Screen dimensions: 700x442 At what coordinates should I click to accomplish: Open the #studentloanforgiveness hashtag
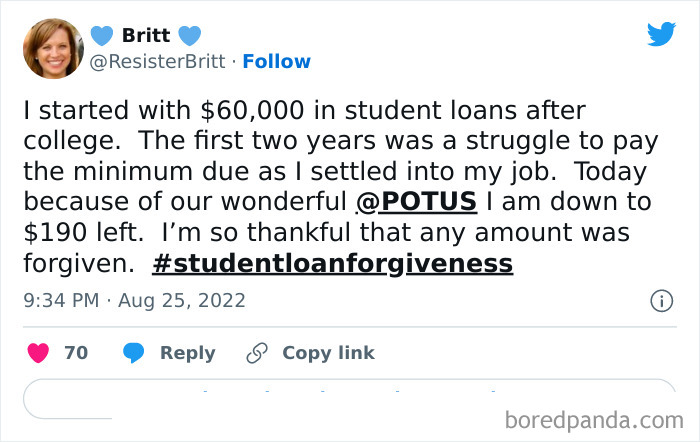click(x=333, y=264)
